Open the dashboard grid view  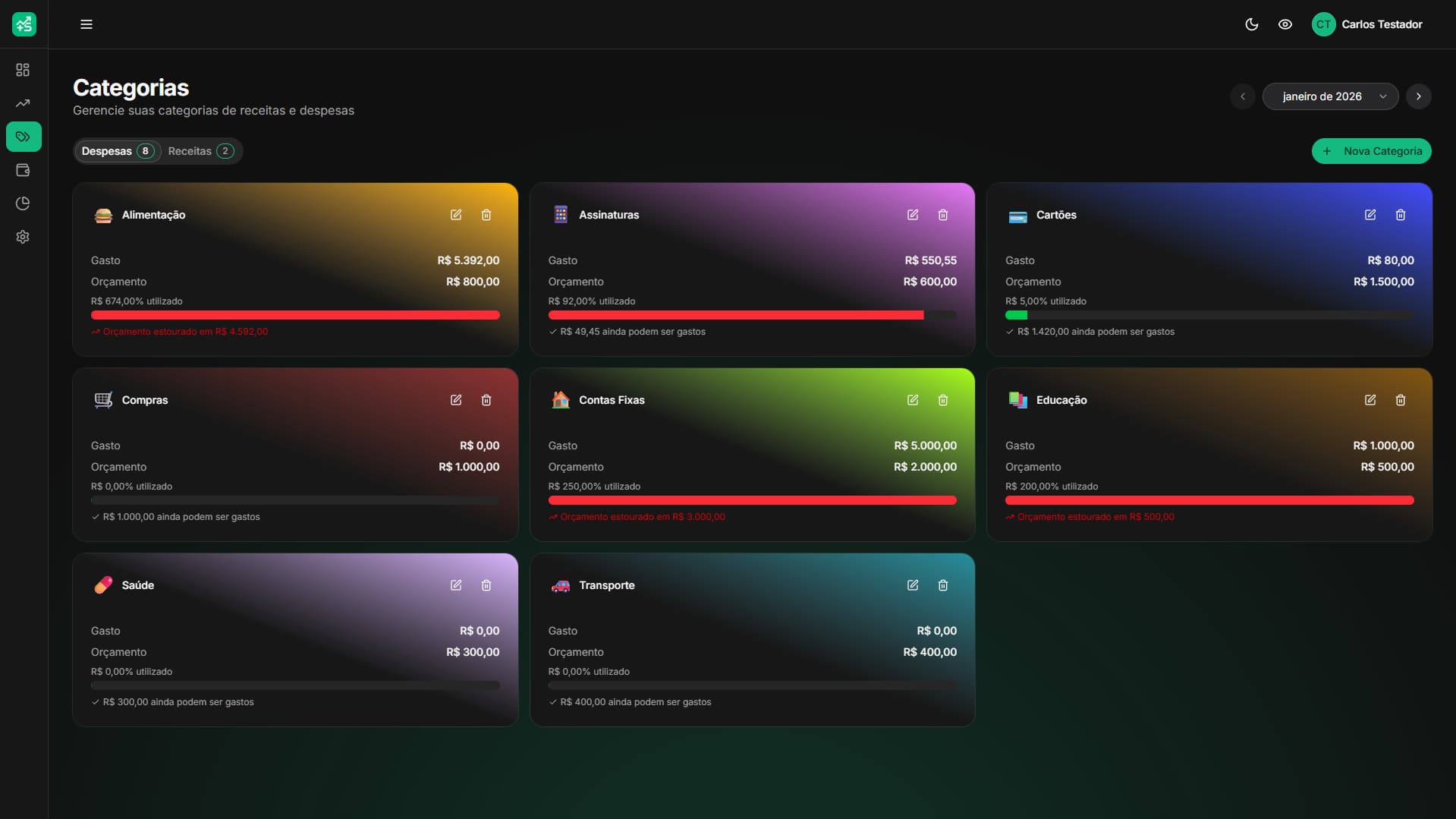[x=23, y=69]
